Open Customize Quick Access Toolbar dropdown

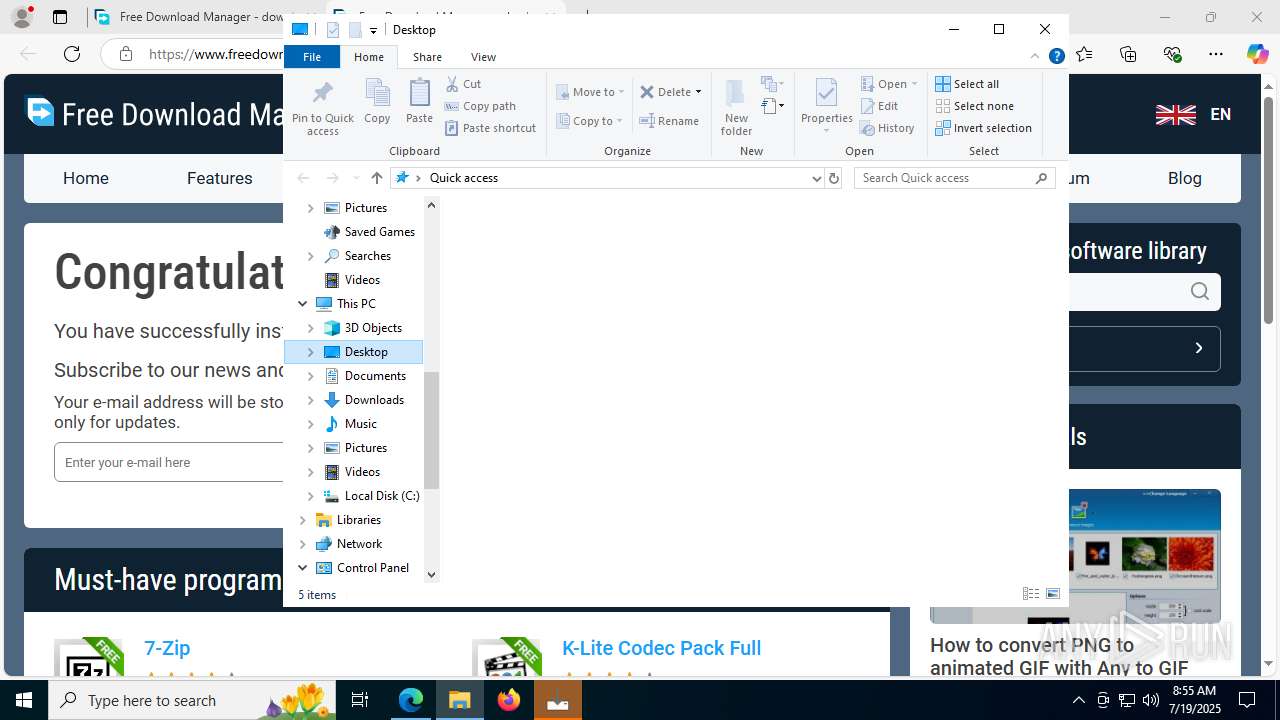[x=373, y=31]
